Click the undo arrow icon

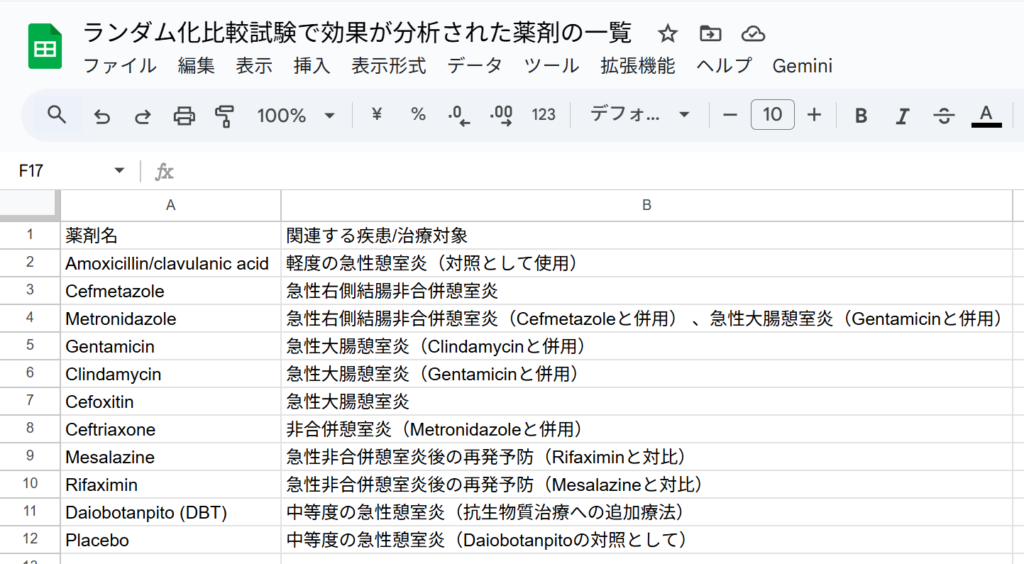click(x=102, y=116)
